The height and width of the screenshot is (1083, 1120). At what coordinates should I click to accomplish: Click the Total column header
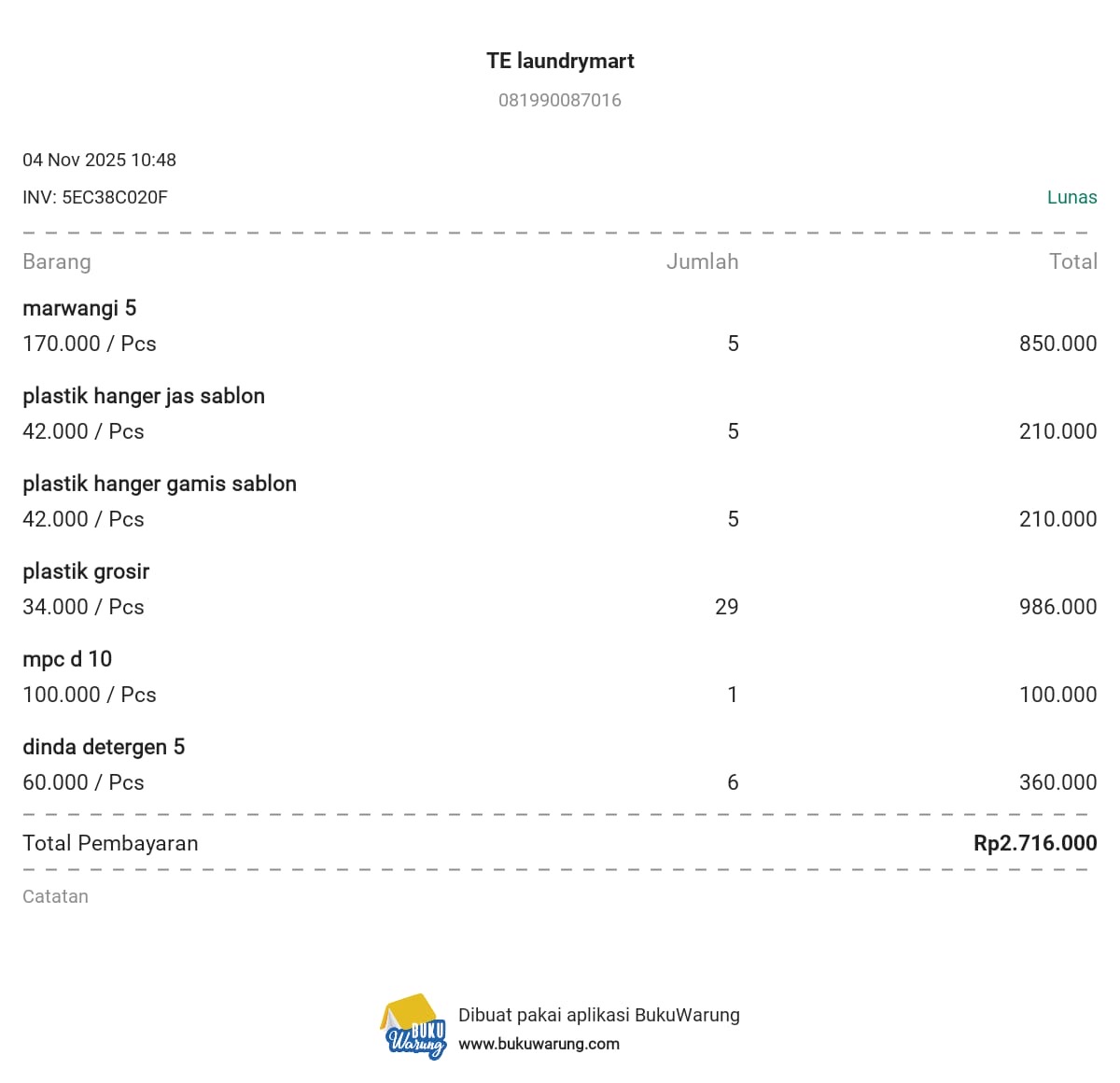[x=1072, y=261]
